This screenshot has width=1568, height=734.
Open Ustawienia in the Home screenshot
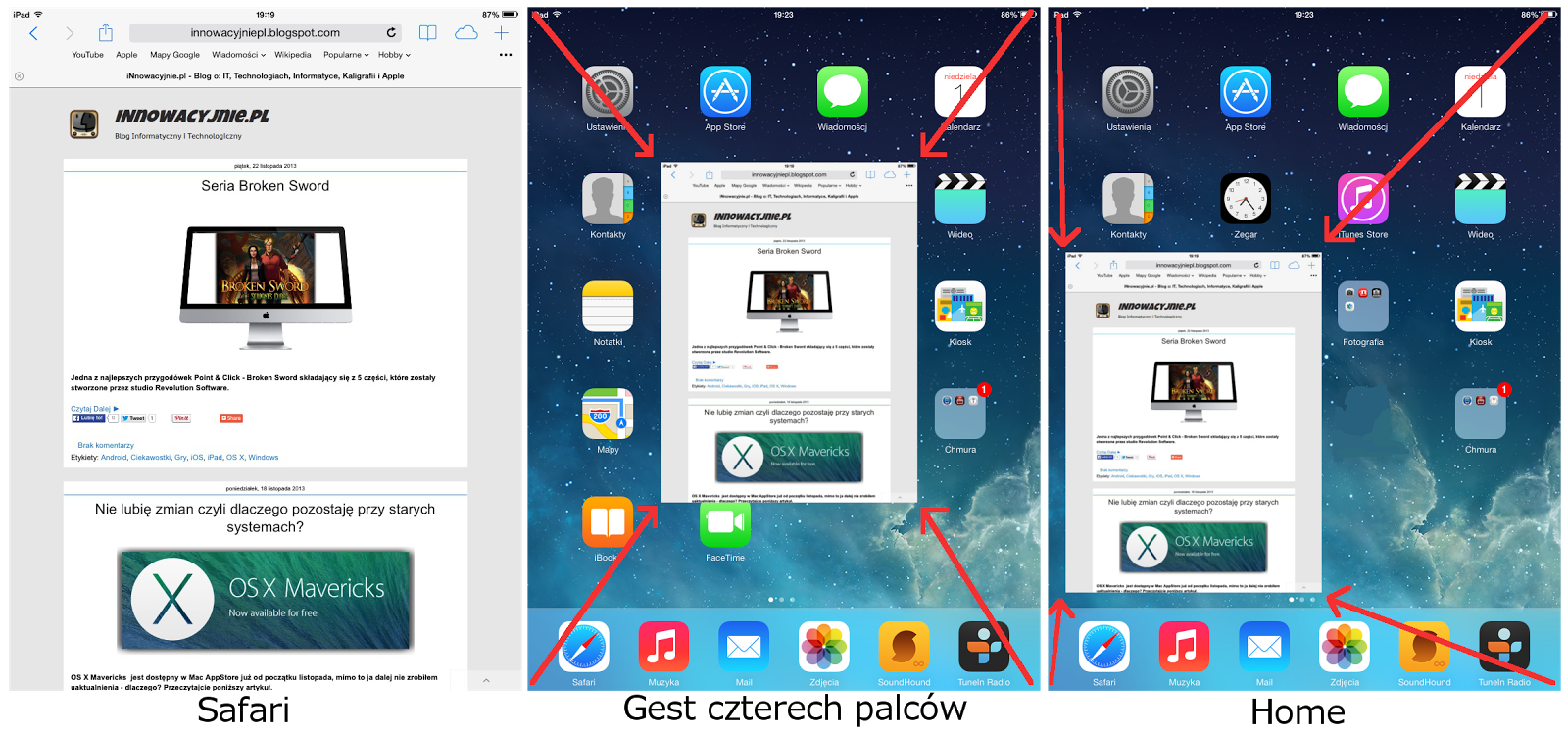(x=1128, y=91)
